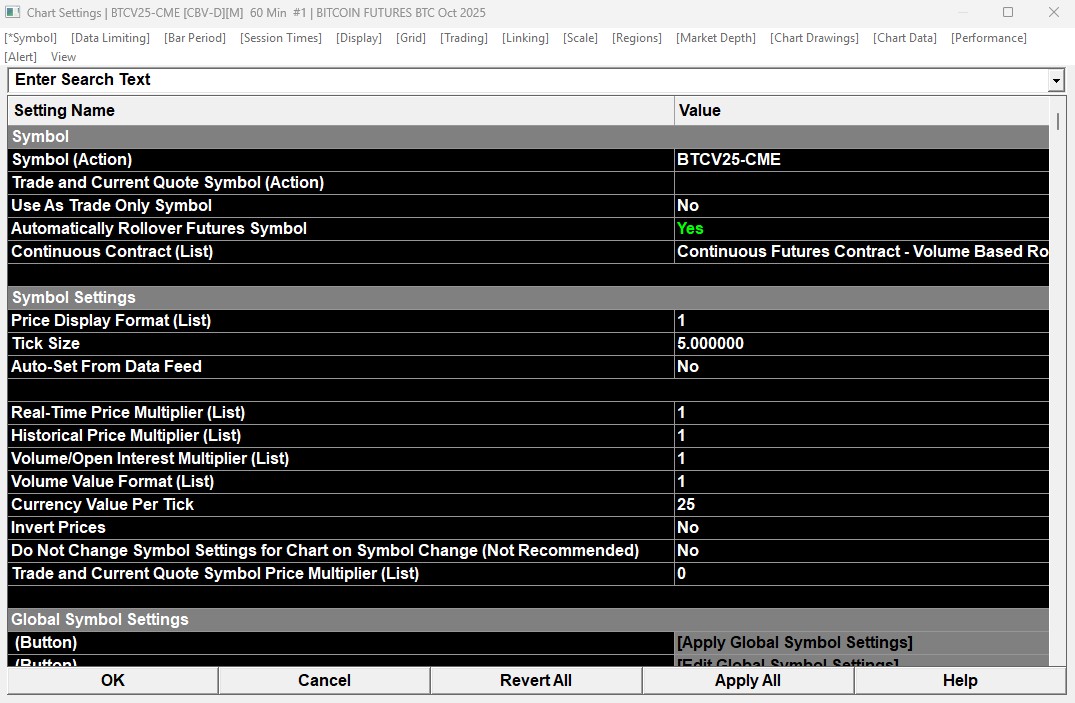Open the Real-Time Price Multiplier list value
This screenshot has width=1075, height=703.
[862, 413]
